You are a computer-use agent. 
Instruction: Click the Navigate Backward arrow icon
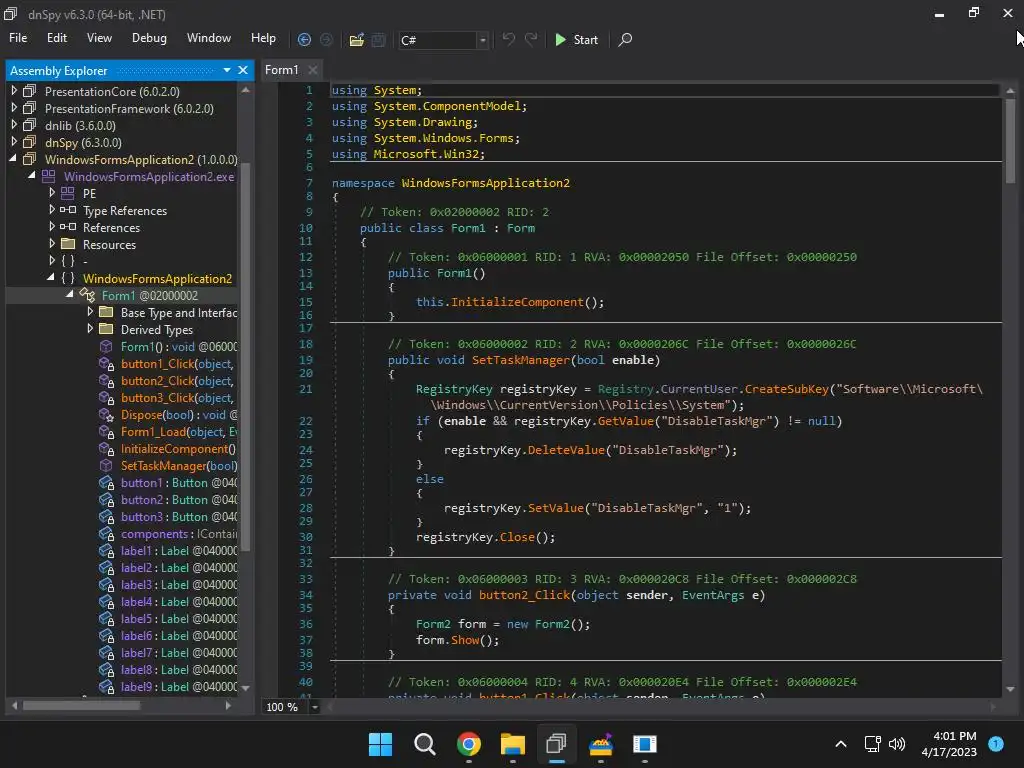click(x=304, y=40)
